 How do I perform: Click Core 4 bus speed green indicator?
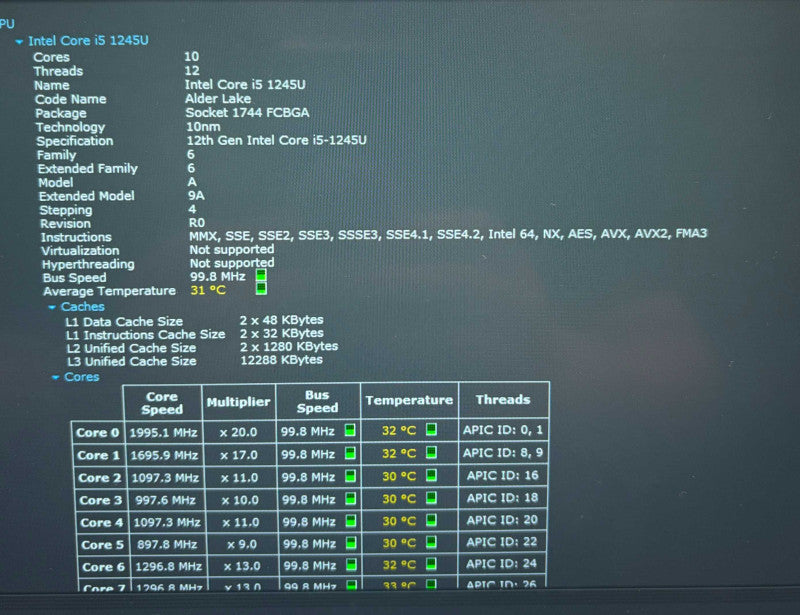[x=351, y=521]
